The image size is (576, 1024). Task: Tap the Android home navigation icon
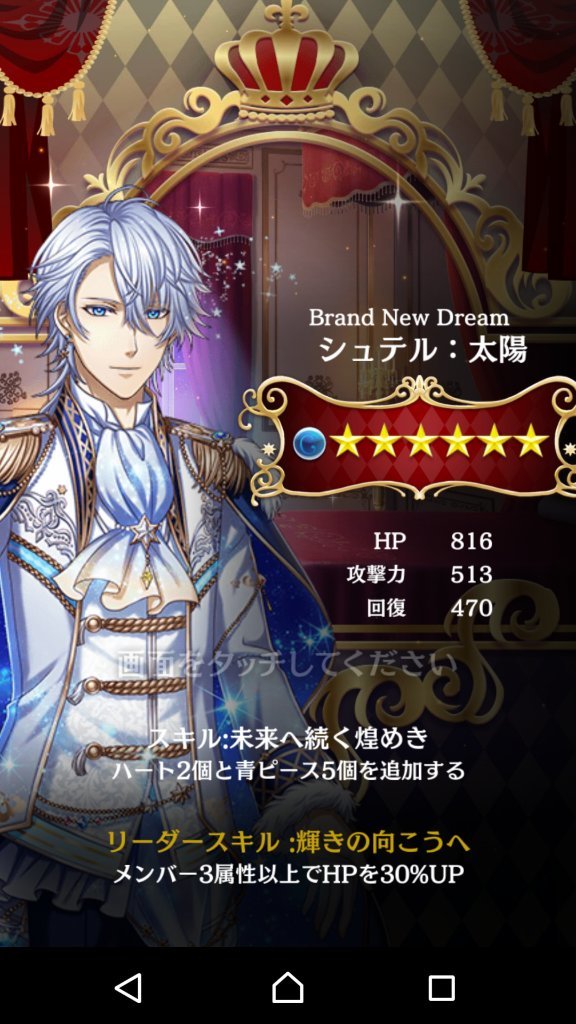point(287,987)
